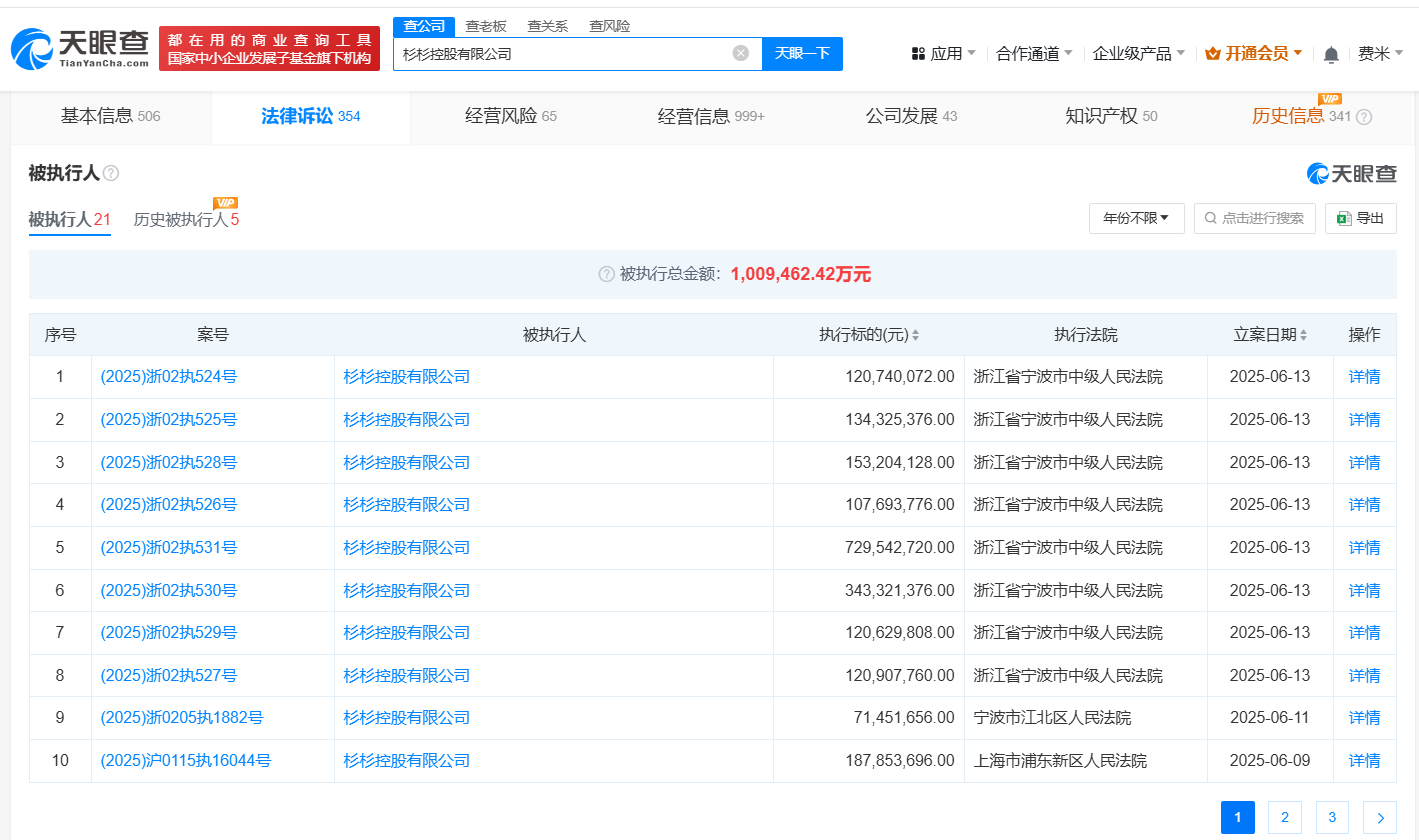Open case (2025)浙02执525号
Image resolution: width=1419 pixels, height=840 pixels.
[x=169, y=420]
